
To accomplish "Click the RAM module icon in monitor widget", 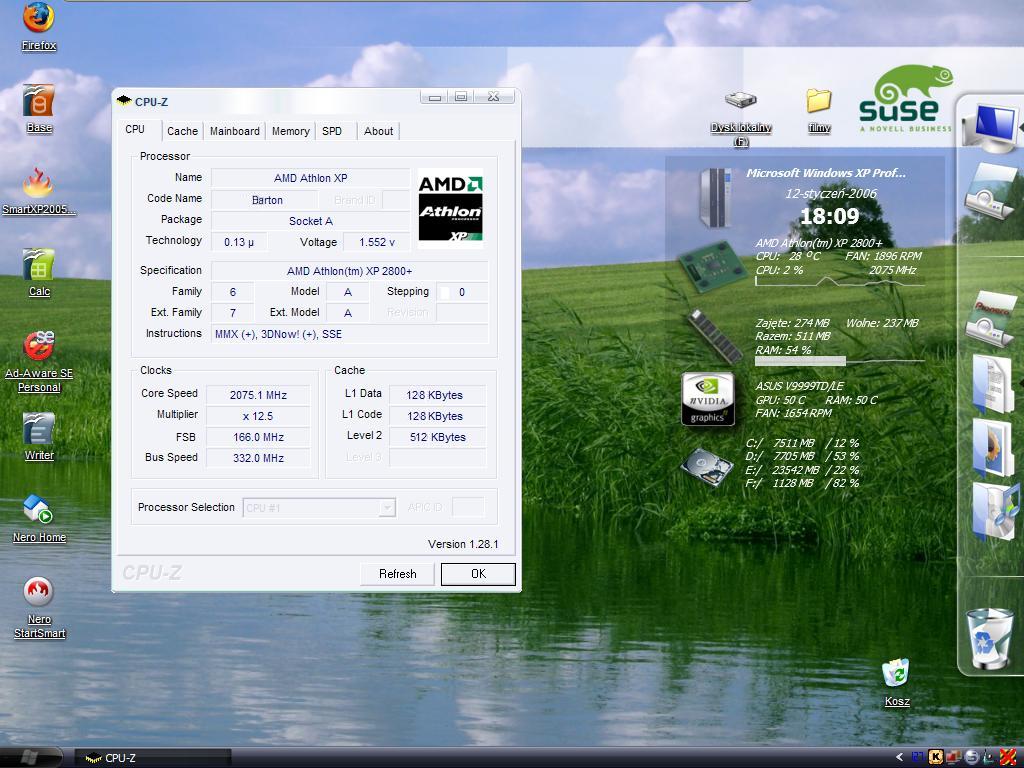I will click(716, 337).
